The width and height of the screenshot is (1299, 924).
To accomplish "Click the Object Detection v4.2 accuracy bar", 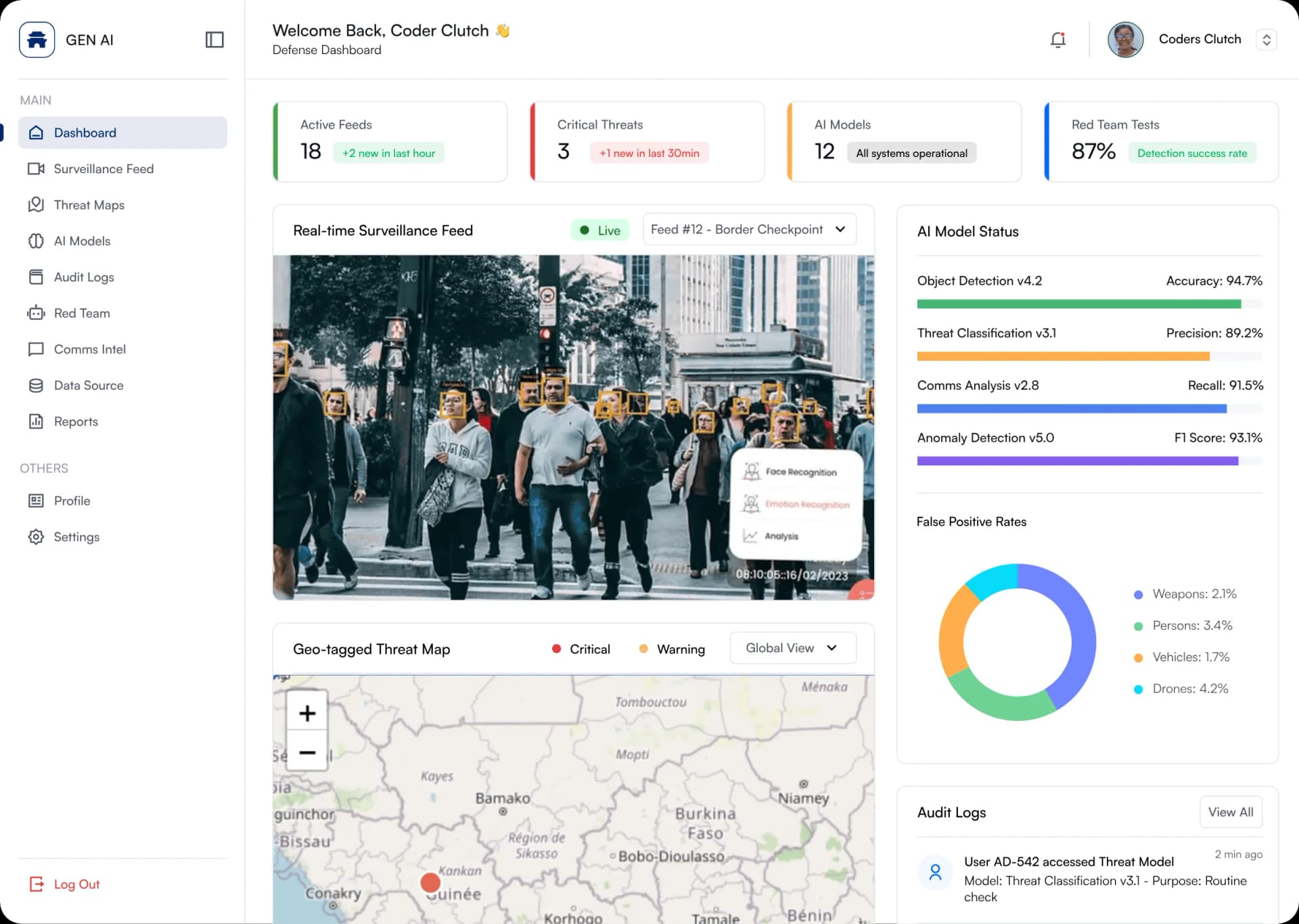I will point(1089,304).
